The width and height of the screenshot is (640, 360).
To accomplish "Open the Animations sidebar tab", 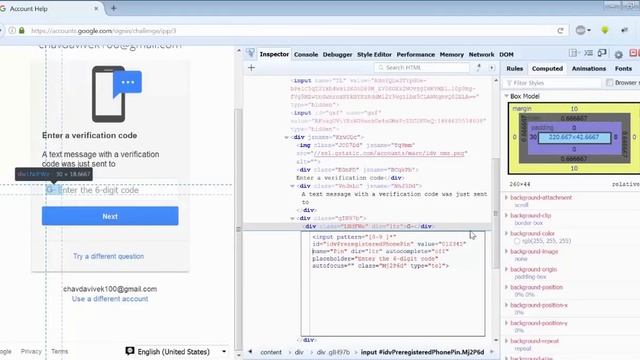I will pos(589,69).
